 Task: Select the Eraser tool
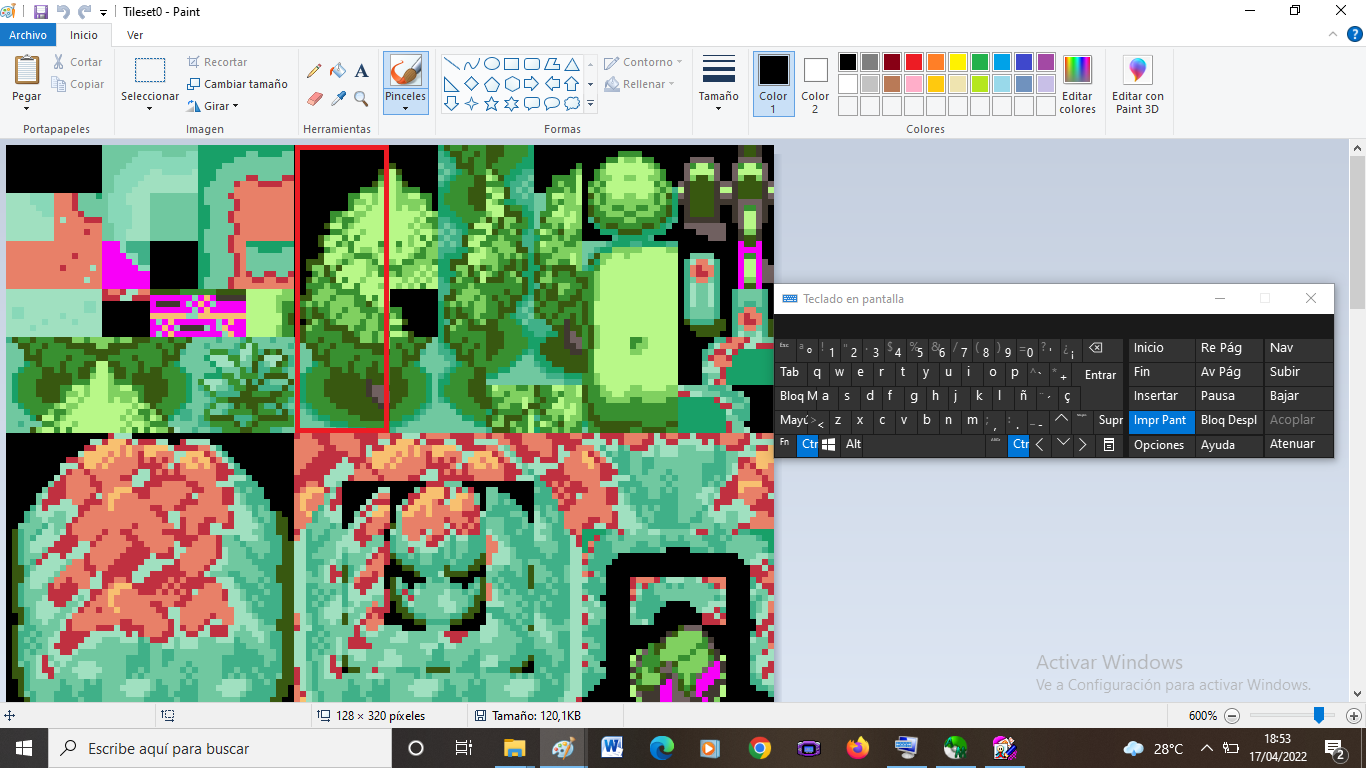(x=314, y=99)
